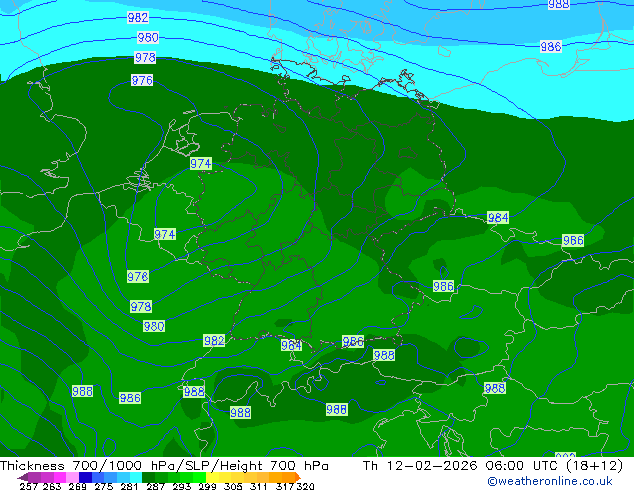
Task: Click the legend value '305'
Action: pyautogui.click(x=233, y=486)
